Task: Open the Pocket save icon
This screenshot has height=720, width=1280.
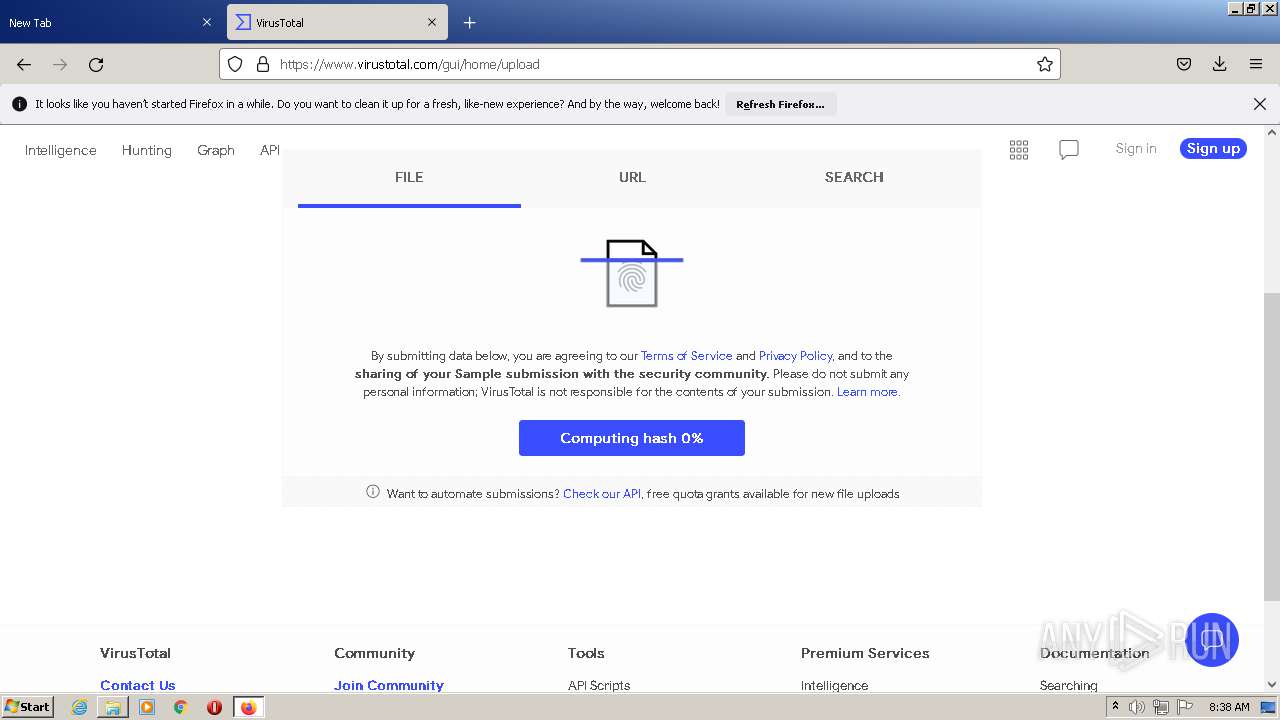Action: coord(1184,64)
